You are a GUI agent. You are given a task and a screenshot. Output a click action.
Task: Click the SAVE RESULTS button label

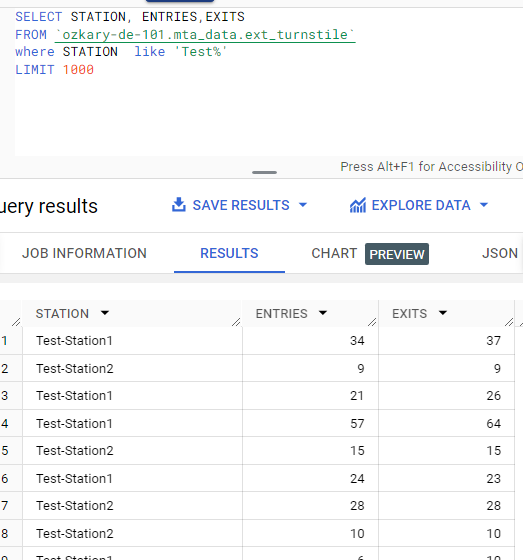[x=241, y=205]
